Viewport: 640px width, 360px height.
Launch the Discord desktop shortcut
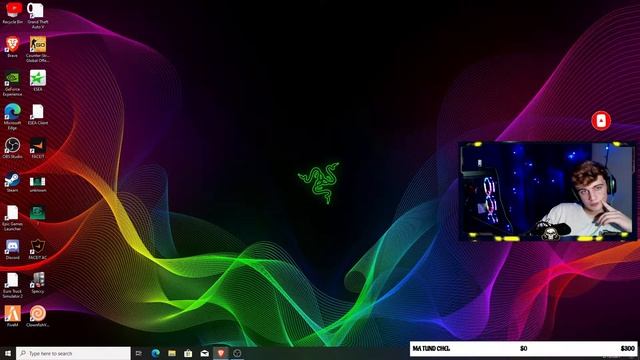(x=12, y=249)
